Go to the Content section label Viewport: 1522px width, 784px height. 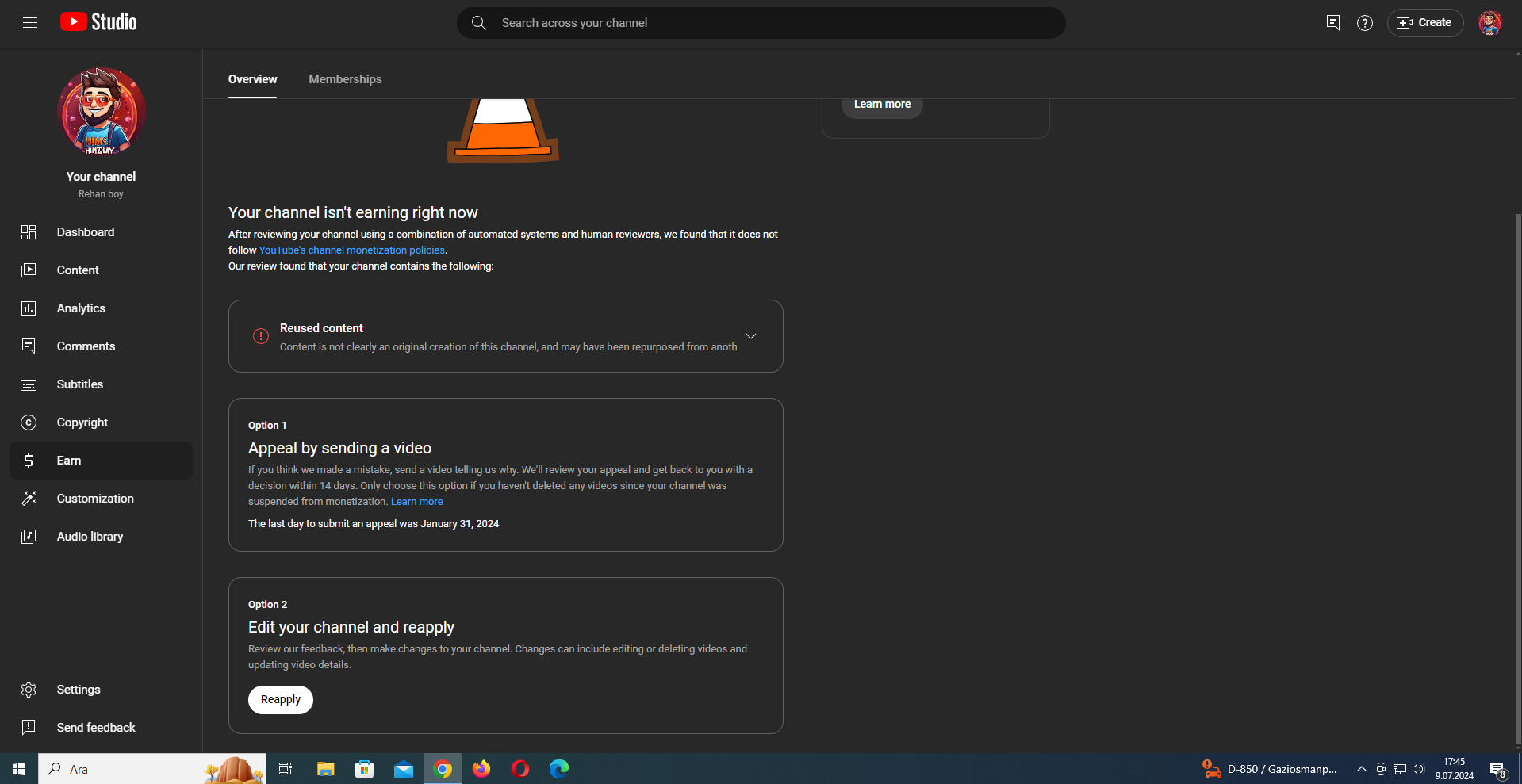coord(78,270)
